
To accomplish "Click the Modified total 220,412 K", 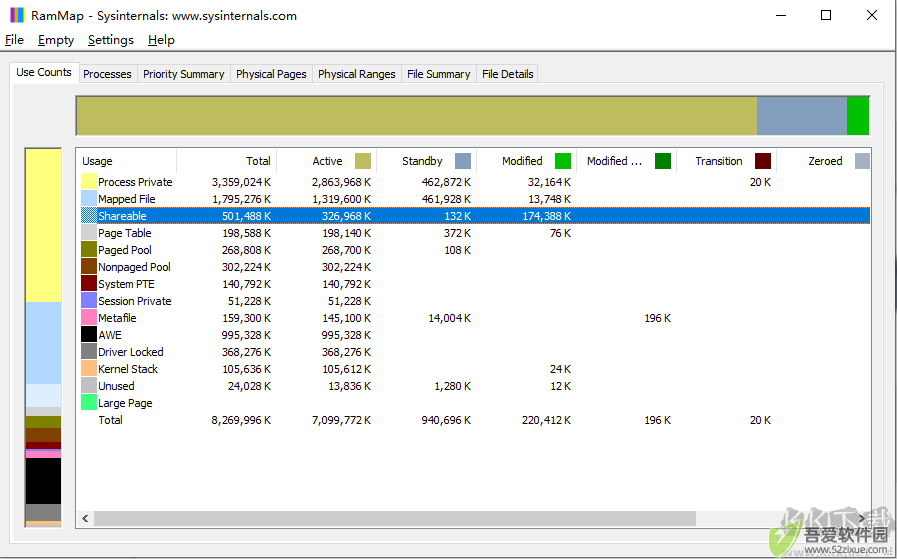I will (546, 420).
